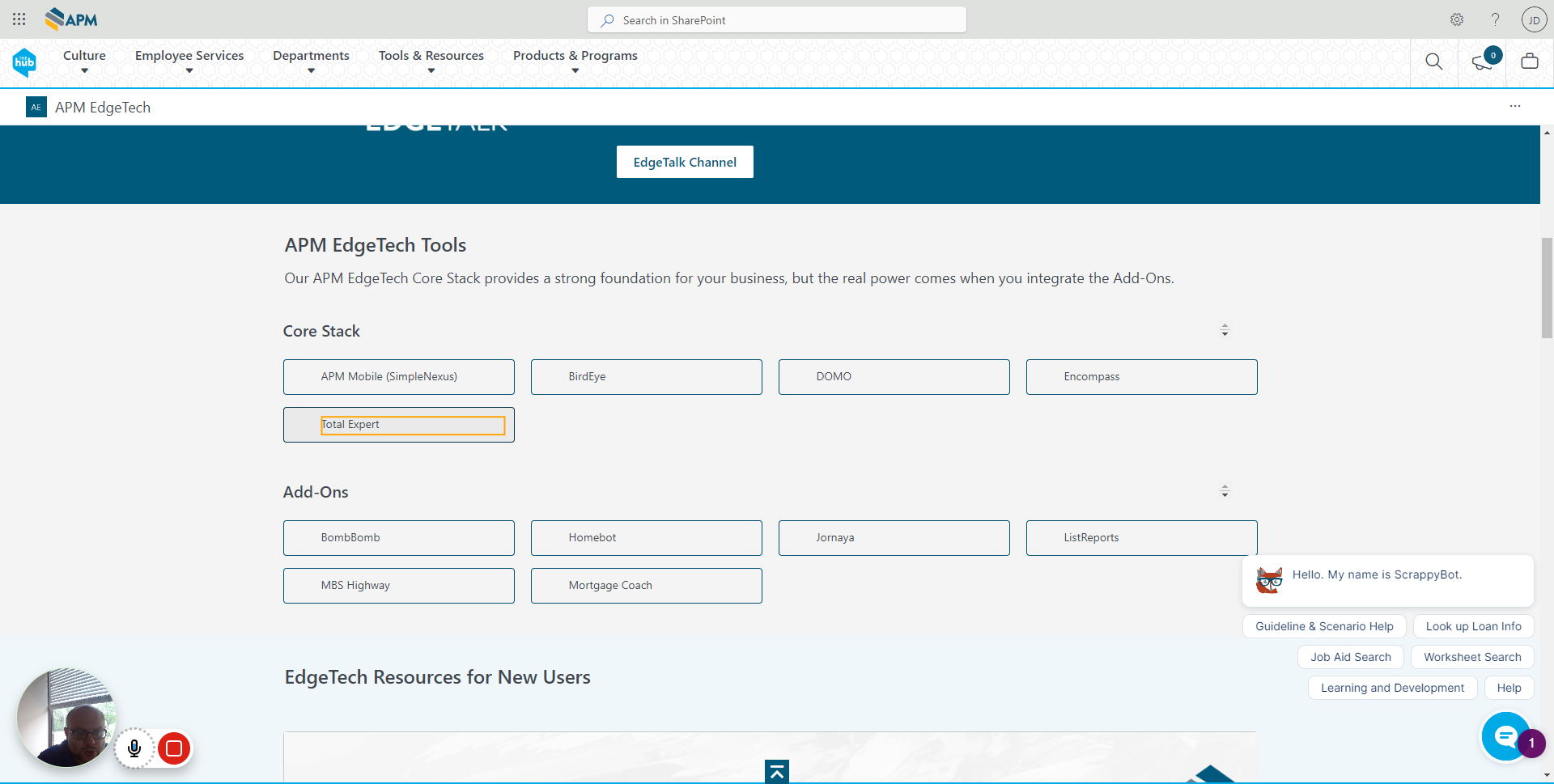Click the ScrappyBot fox avatar
This screenshot has height=784, width=1554.
(1269, 579)
